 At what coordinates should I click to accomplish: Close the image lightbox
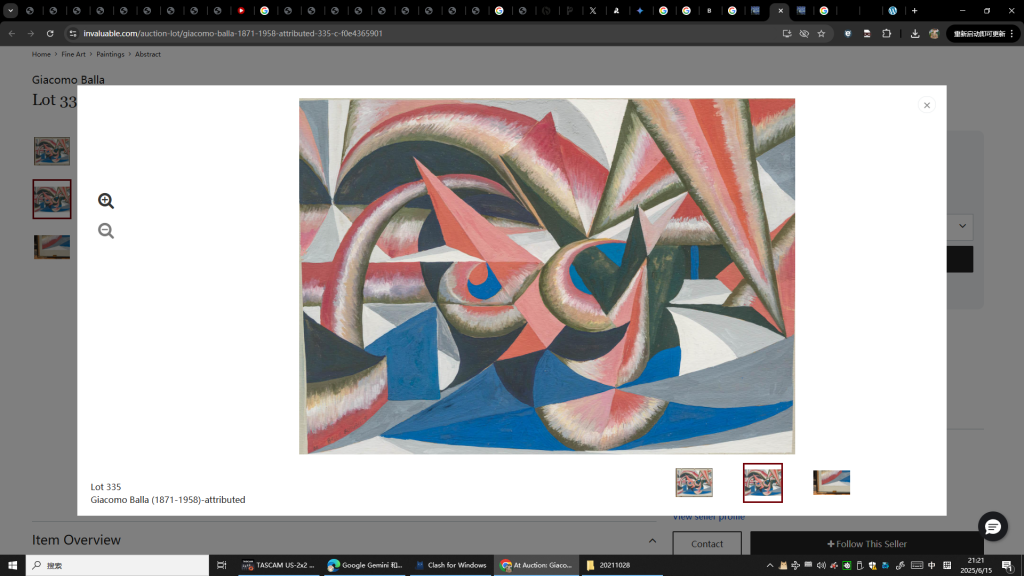pyautogui.click(x=927, y=105)
